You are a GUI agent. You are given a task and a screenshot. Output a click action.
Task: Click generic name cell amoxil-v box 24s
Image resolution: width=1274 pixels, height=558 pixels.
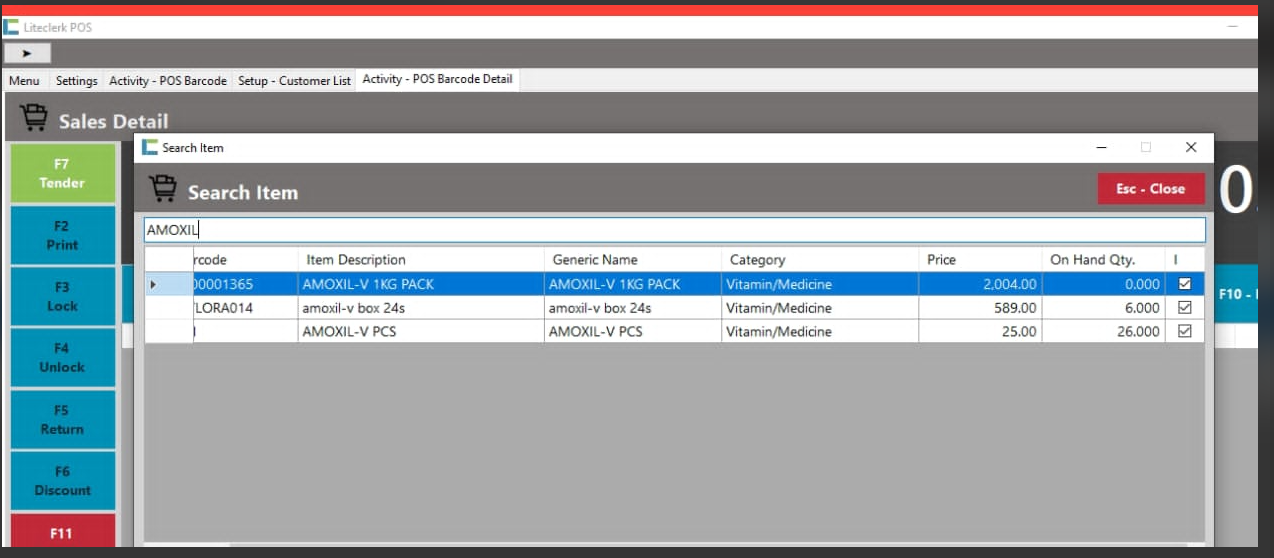point(633,308)
